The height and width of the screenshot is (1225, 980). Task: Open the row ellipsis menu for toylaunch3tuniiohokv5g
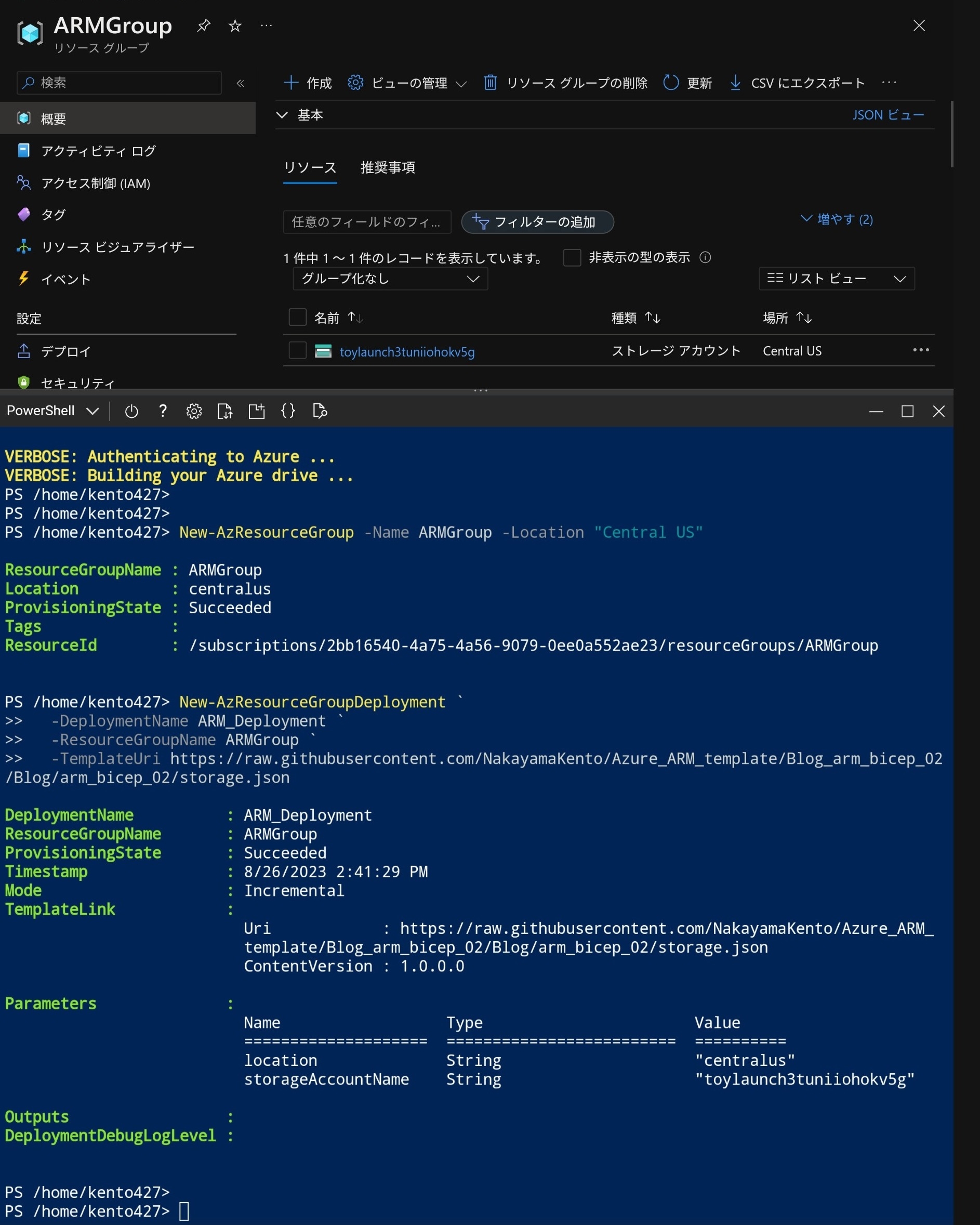pos(920,350)
